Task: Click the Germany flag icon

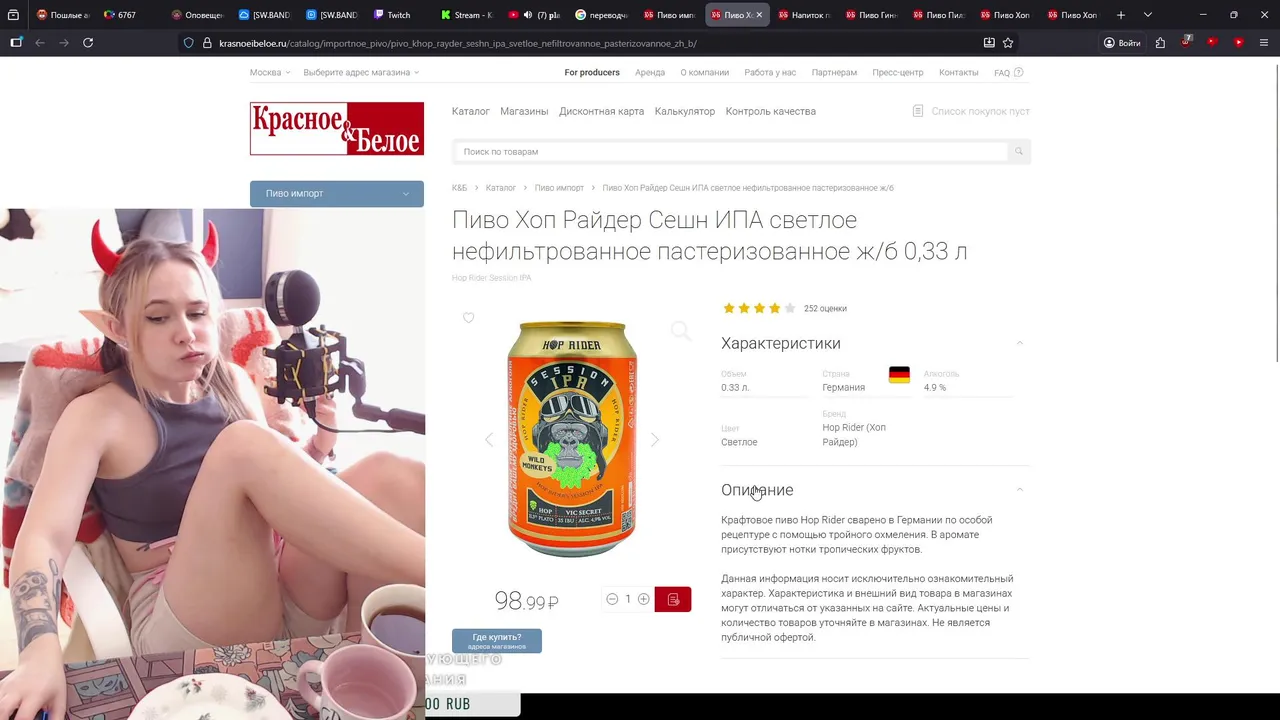Action: point(899,375)
